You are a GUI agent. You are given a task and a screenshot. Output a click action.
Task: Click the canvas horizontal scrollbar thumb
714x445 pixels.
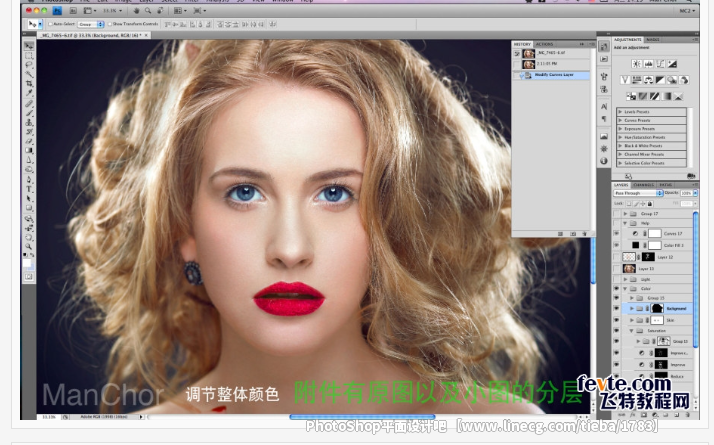point(362,417)
